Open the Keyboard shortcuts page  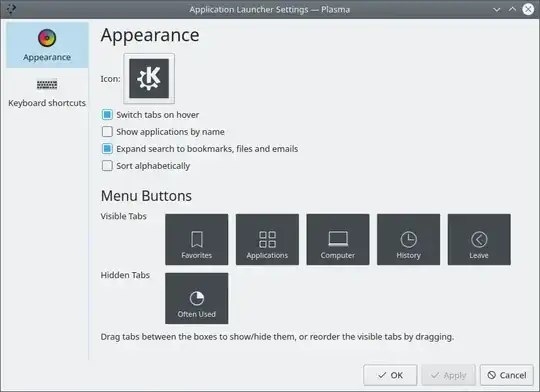click(47, 92)
